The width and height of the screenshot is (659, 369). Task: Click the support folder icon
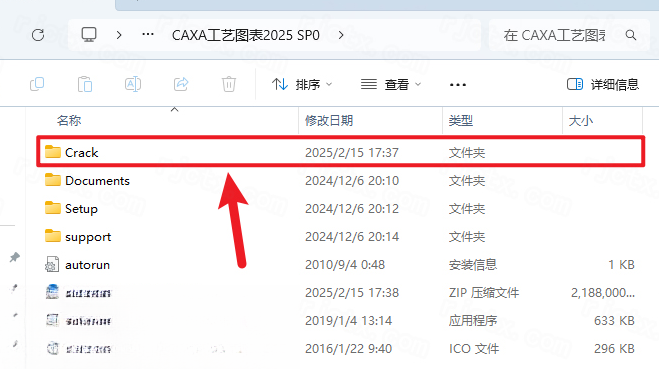[x=53, y=236]
